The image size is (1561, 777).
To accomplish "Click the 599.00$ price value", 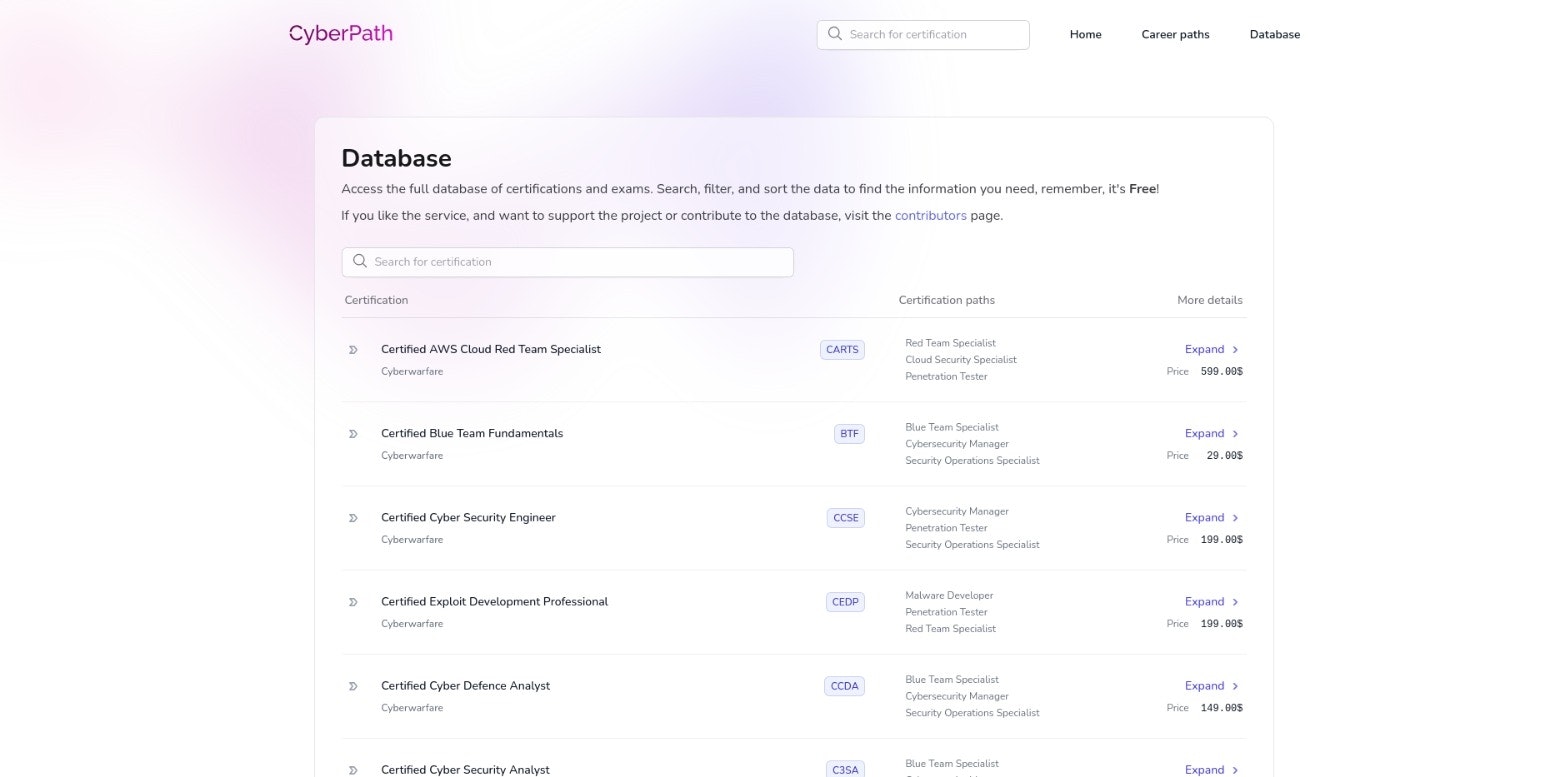I will (x=1221, y=372).
